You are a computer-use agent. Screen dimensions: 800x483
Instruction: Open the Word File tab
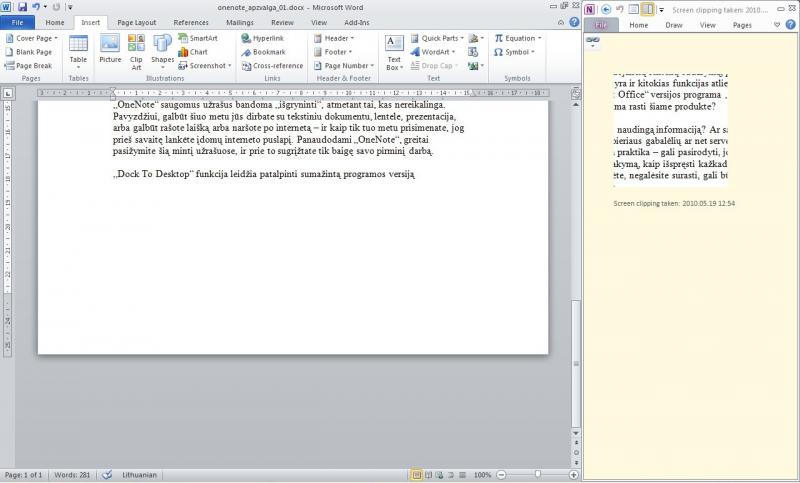[x=17, y=22]
